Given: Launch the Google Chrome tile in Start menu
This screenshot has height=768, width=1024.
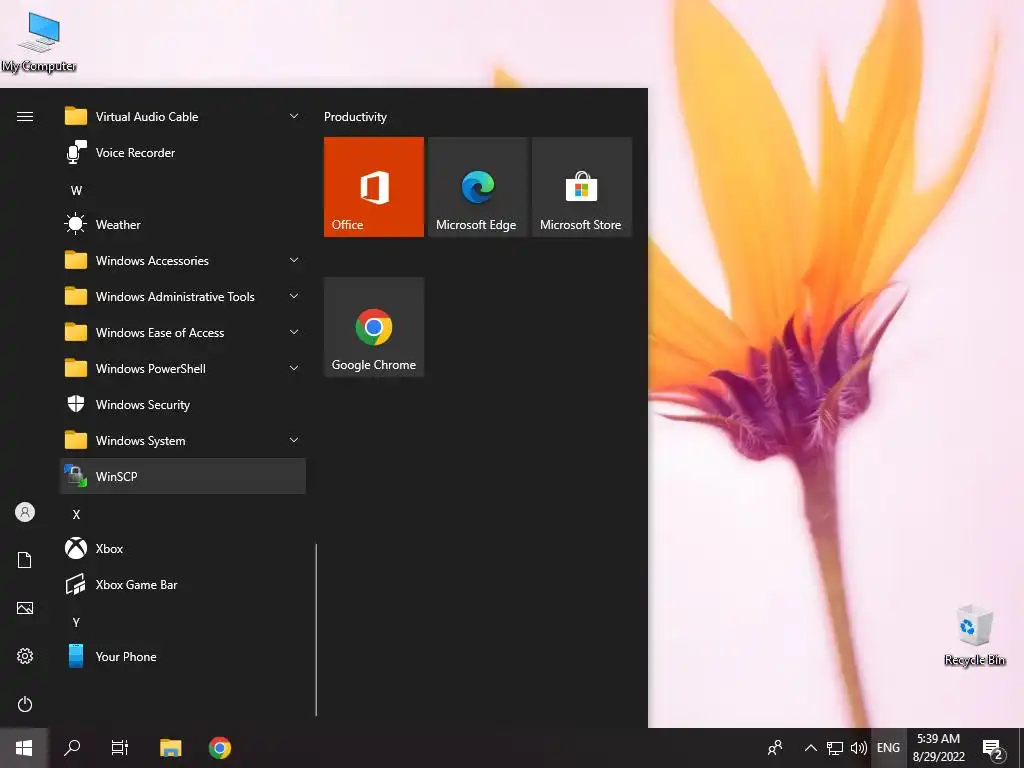Looking at the screenshot, I should pos(374,327).
